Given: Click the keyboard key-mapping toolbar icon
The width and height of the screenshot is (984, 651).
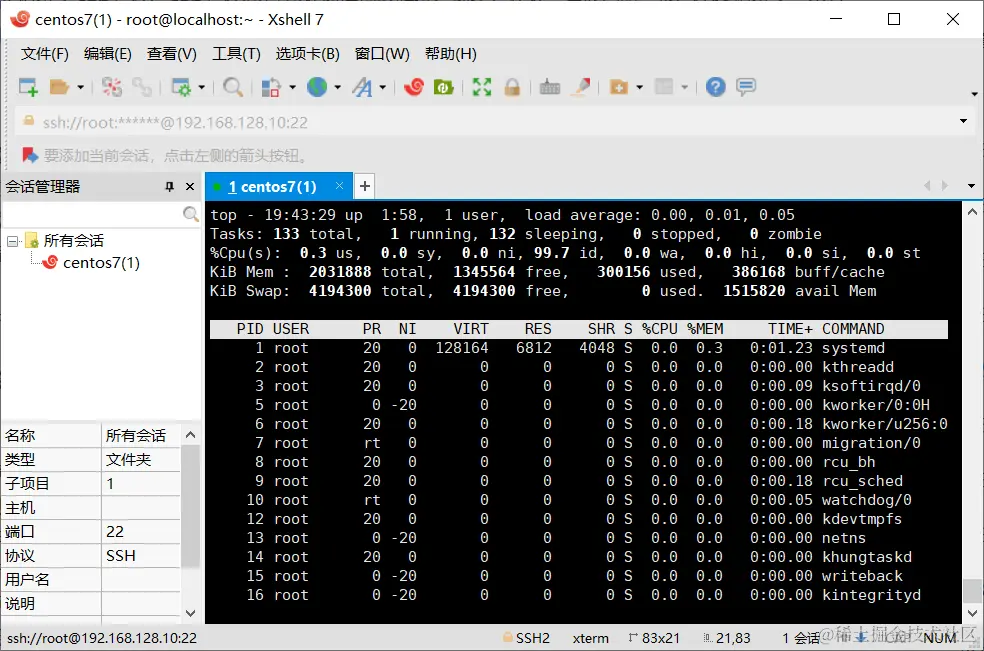Looking at the screenshot, I should click(550, 87).
